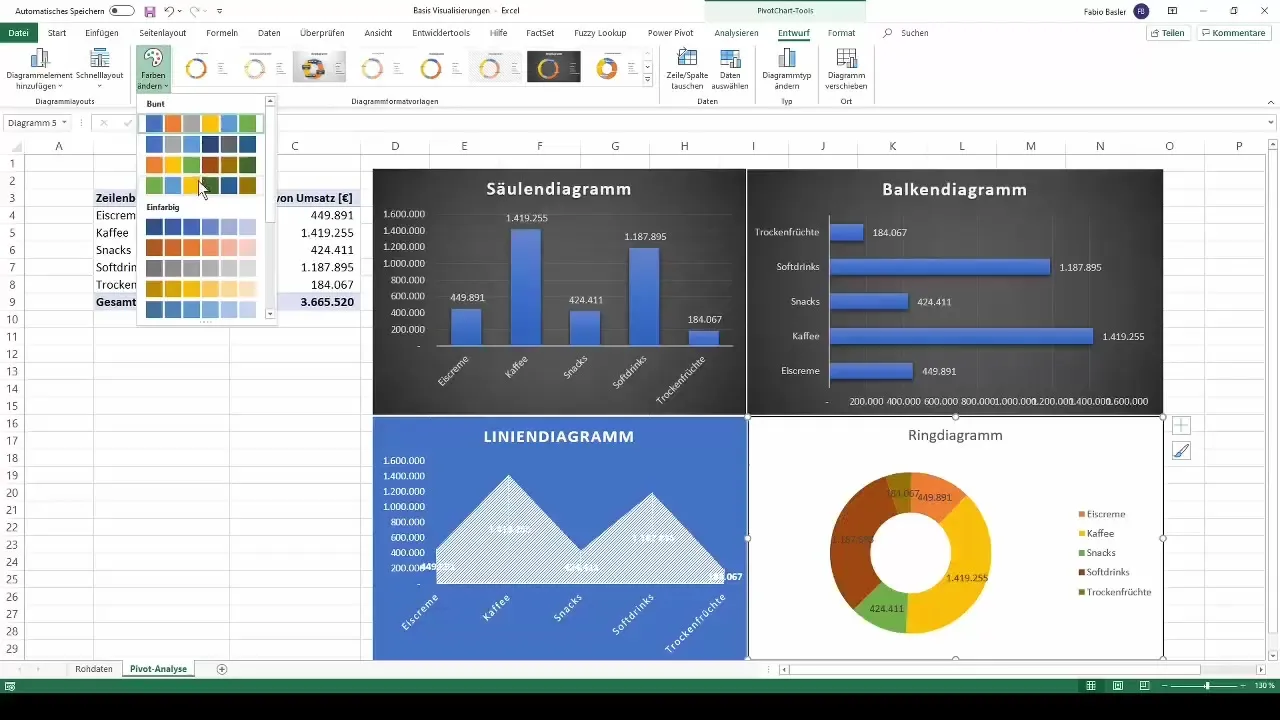Click the Teilen button

pos(1168,33)
